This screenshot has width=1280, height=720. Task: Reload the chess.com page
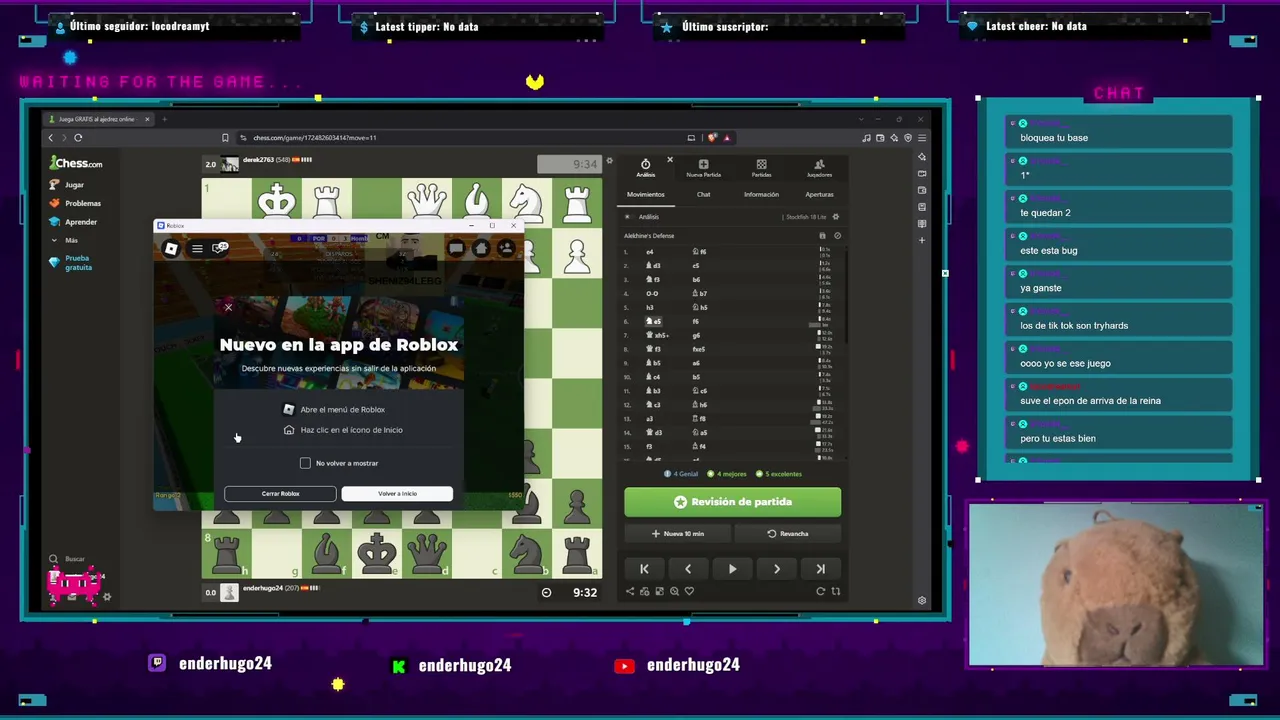point(78,137)
